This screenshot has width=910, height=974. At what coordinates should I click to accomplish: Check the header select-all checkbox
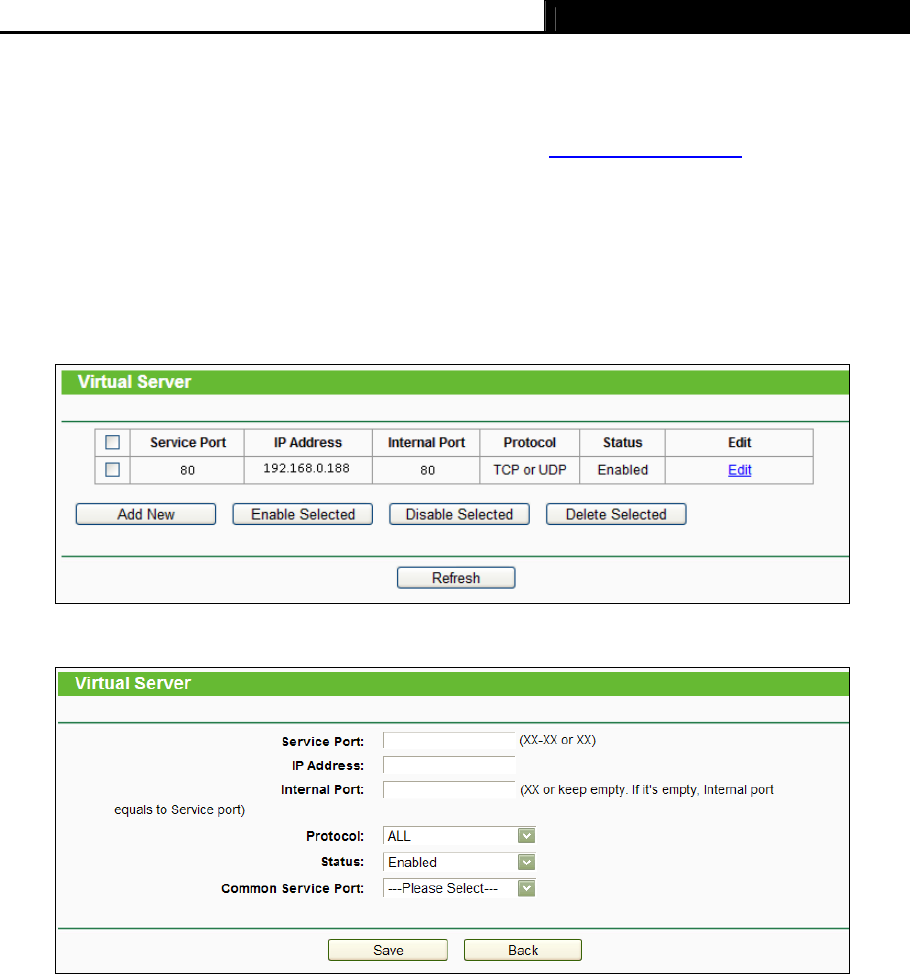tap(112, 442)
